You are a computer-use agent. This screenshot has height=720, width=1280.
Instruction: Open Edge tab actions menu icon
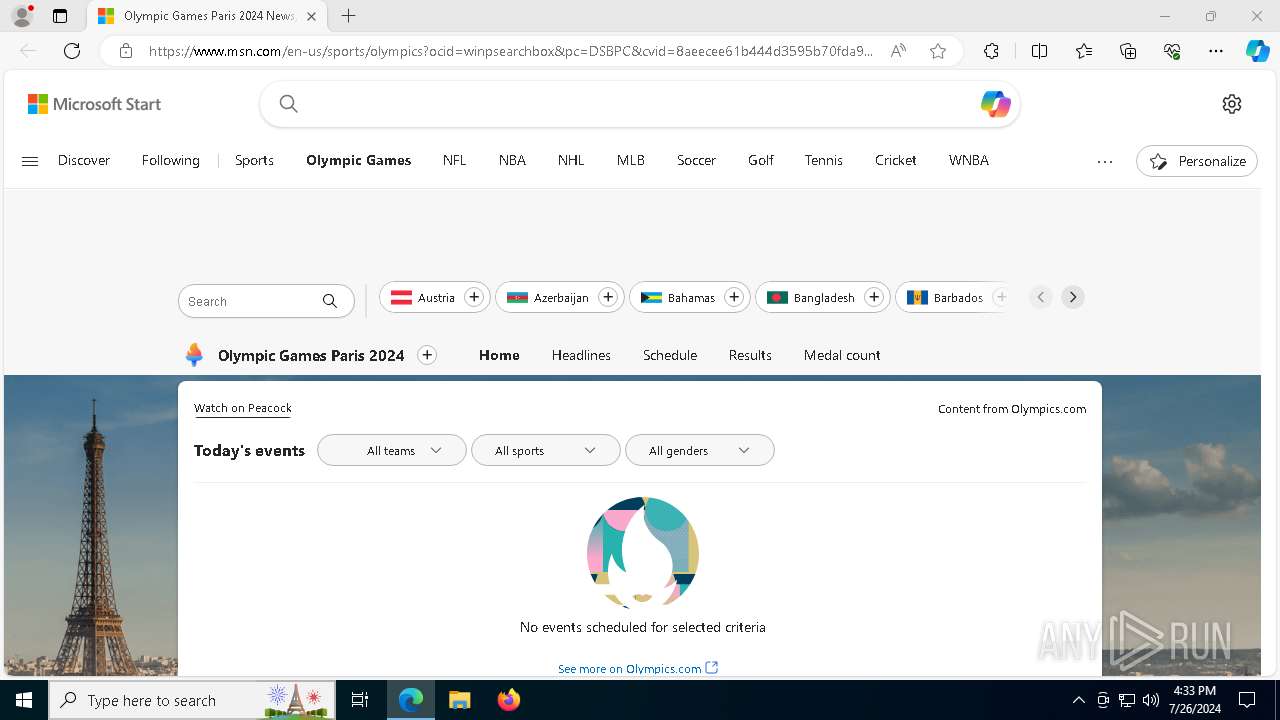(x=60, y=16)
